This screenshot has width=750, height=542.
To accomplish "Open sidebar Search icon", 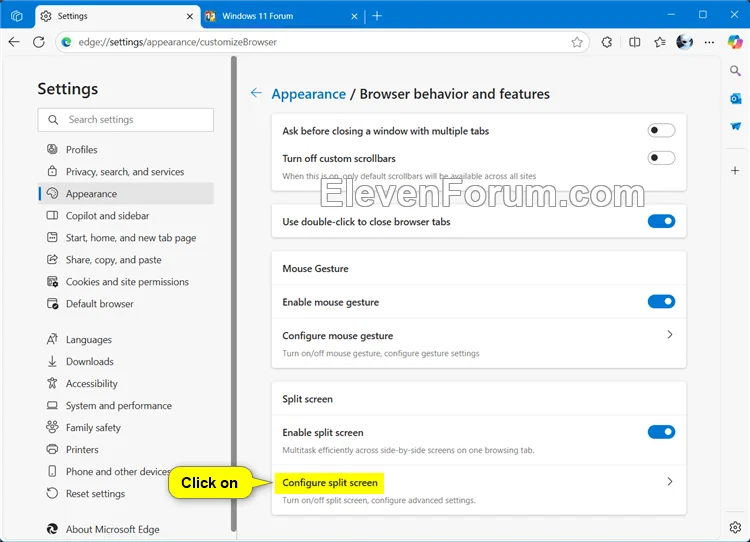I will (735, 71).
